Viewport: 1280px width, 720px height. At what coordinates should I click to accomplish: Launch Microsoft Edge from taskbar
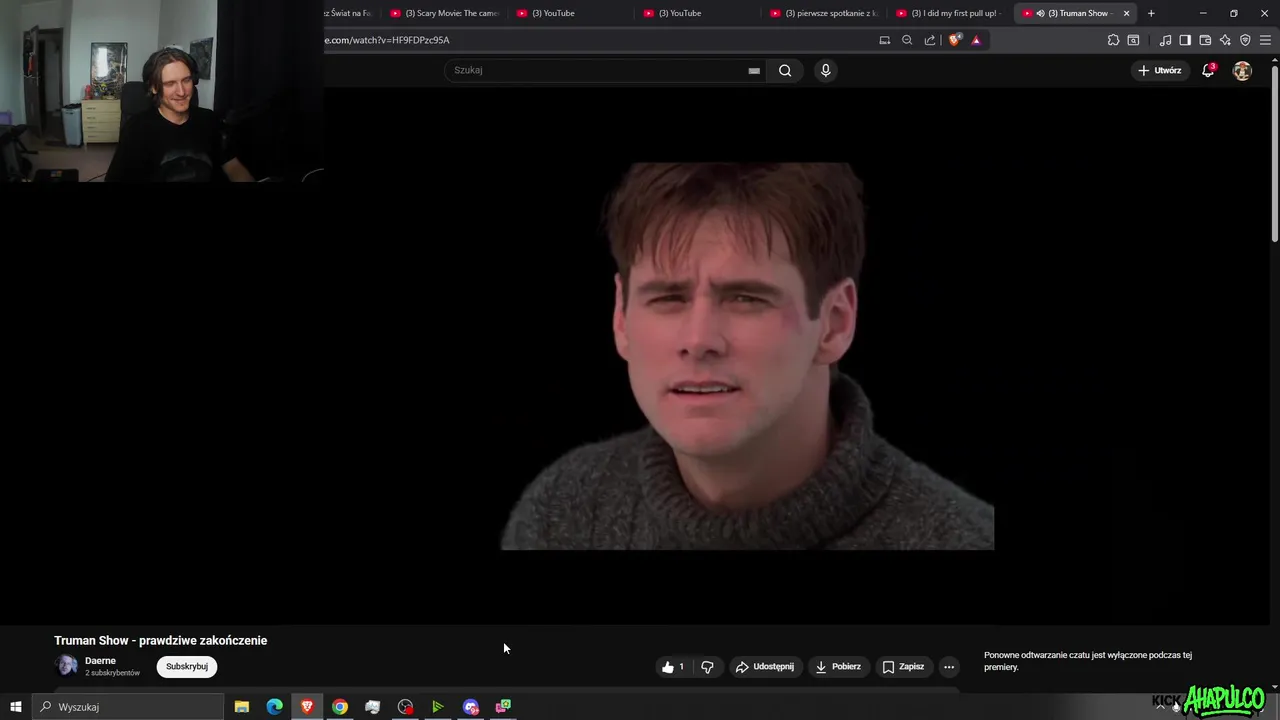[x=274, y=707]
